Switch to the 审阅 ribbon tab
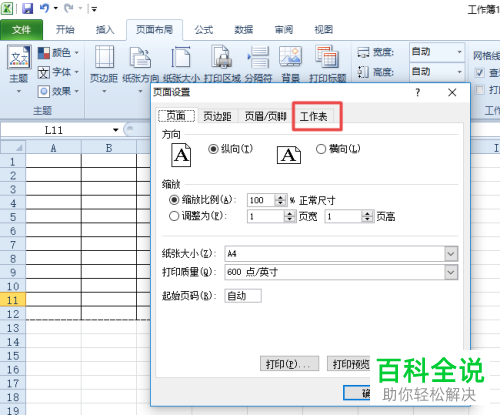The height and width of the screenshot is (415, 500). click(x=284, y=30)
